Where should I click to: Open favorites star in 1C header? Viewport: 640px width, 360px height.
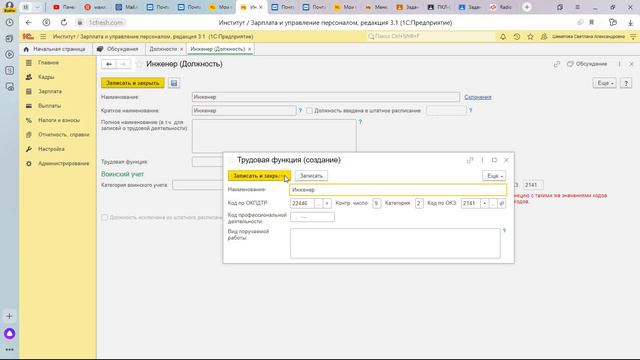530,36
